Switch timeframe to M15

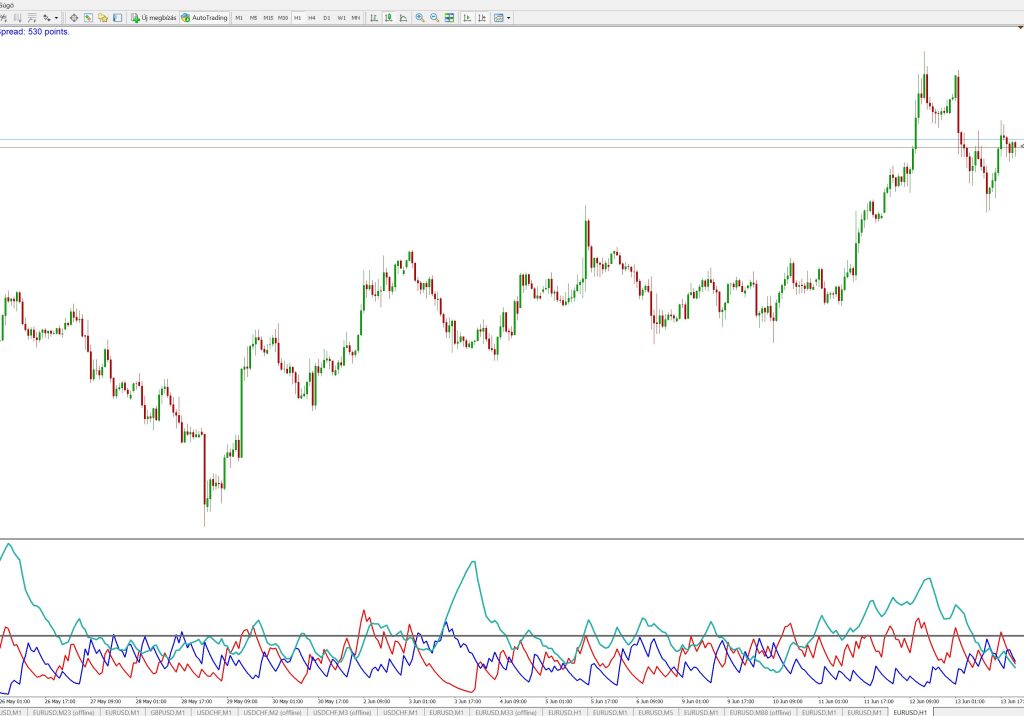[x=268, y=18]
